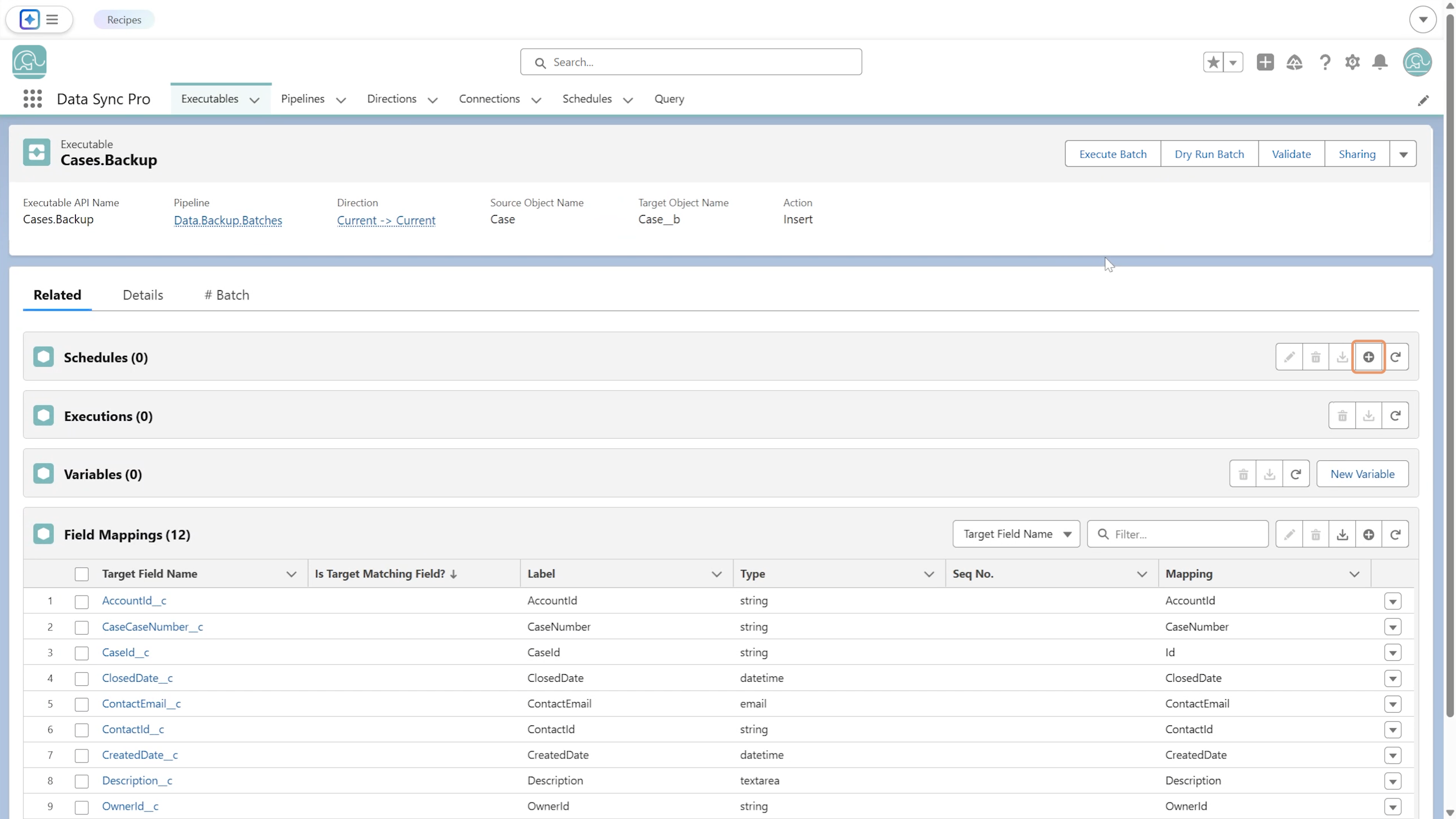The image size is (1456, 819).
Task: Open the ContactEmail__c field mapping link
Action: [141, 704]
